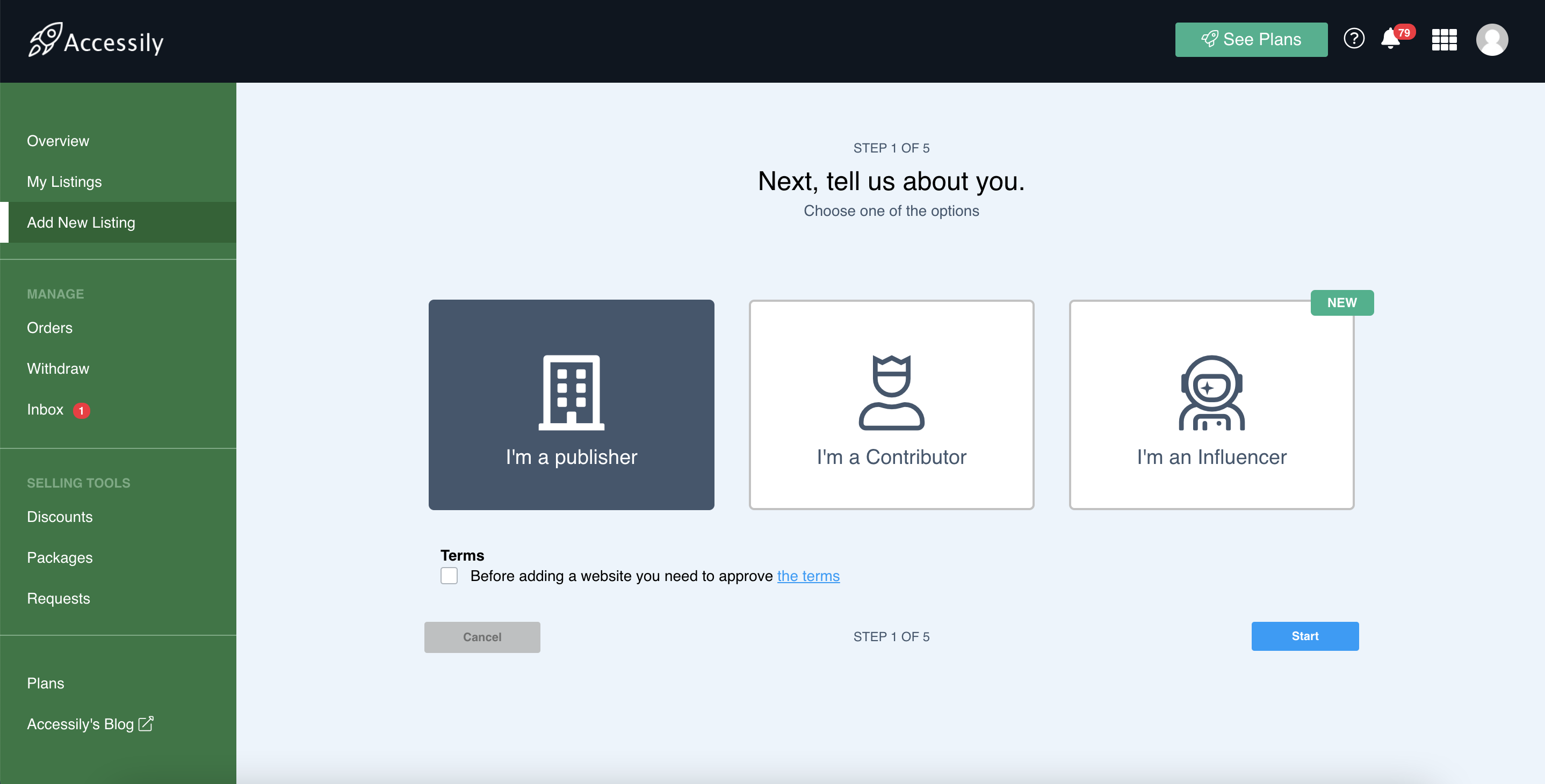Click the NEW badge on Influencer card

[1342, 303]
